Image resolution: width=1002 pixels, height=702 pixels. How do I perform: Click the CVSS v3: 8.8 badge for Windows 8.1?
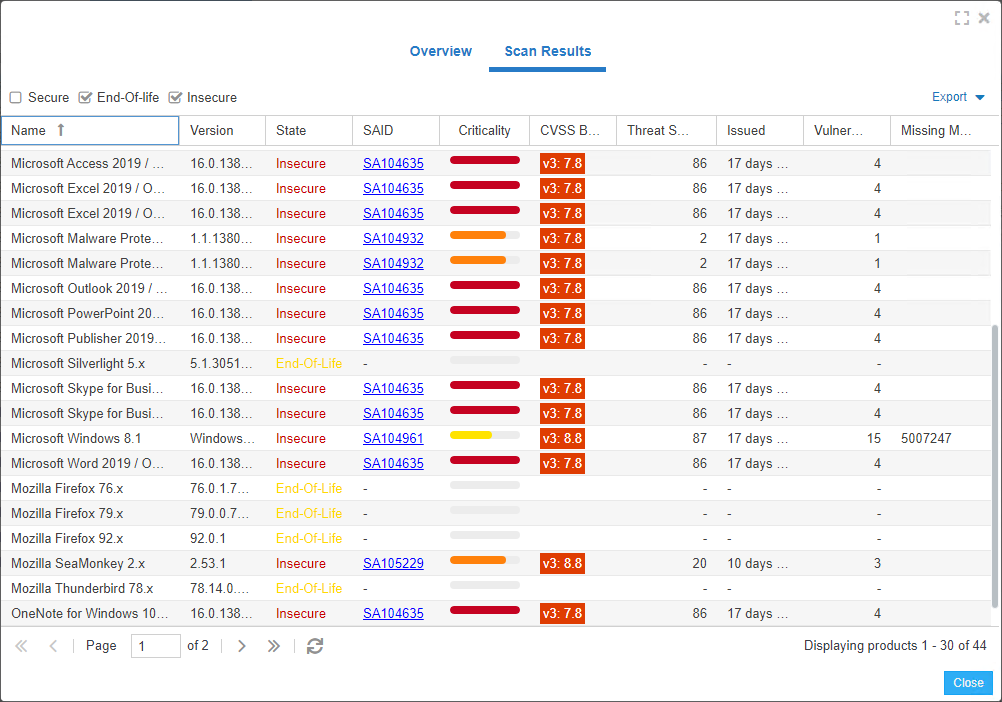[x=562, y=438]
